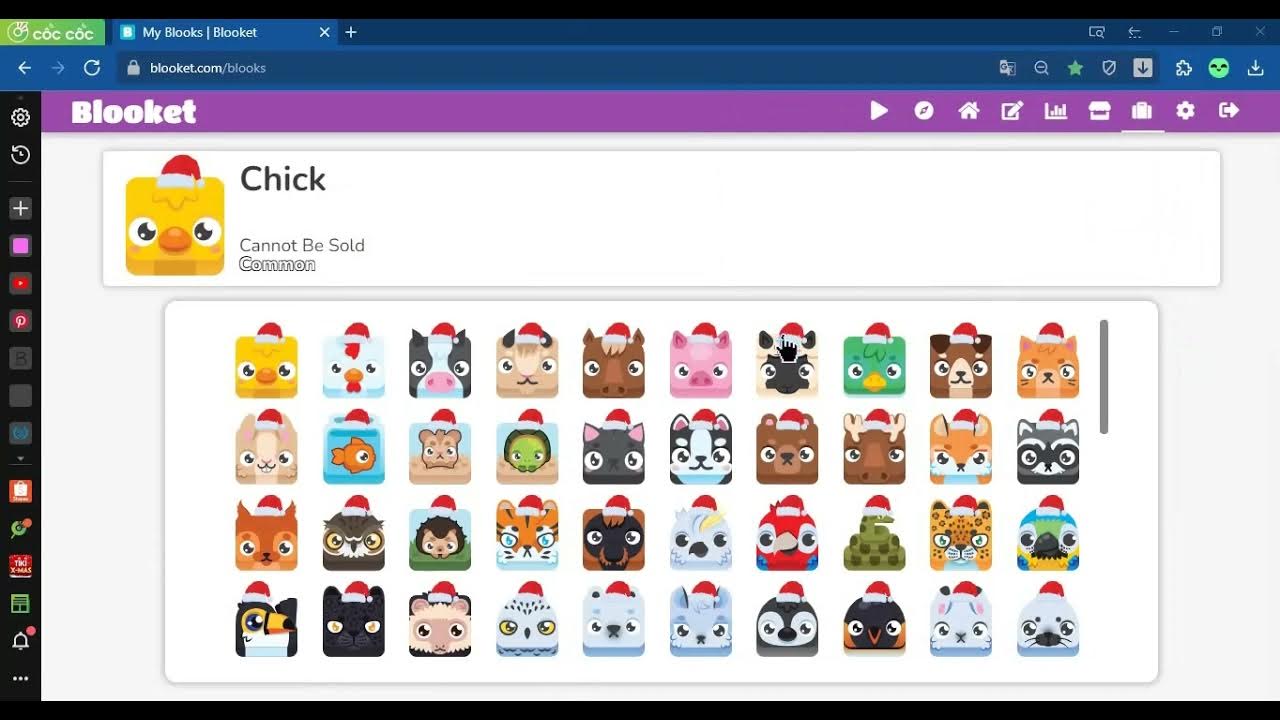Image resolution: width=1280 pixels, height=720 pixels.
Task: Open the translate page icon
Action: pyautogui.click(x=1007, y=68)
